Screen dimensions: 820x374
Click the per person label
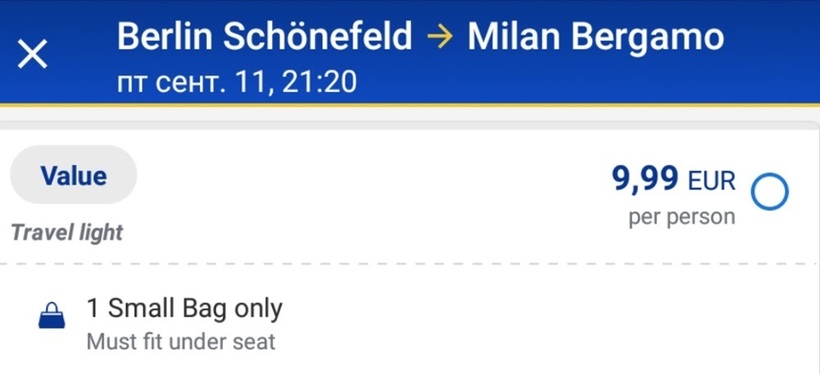[682, 217]
